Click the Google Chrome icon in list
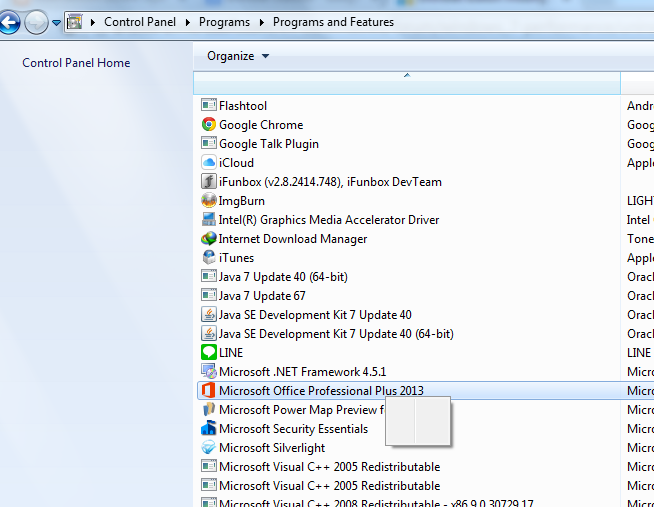The width and height of the screenshot is (654, 507). click(209, 124)
